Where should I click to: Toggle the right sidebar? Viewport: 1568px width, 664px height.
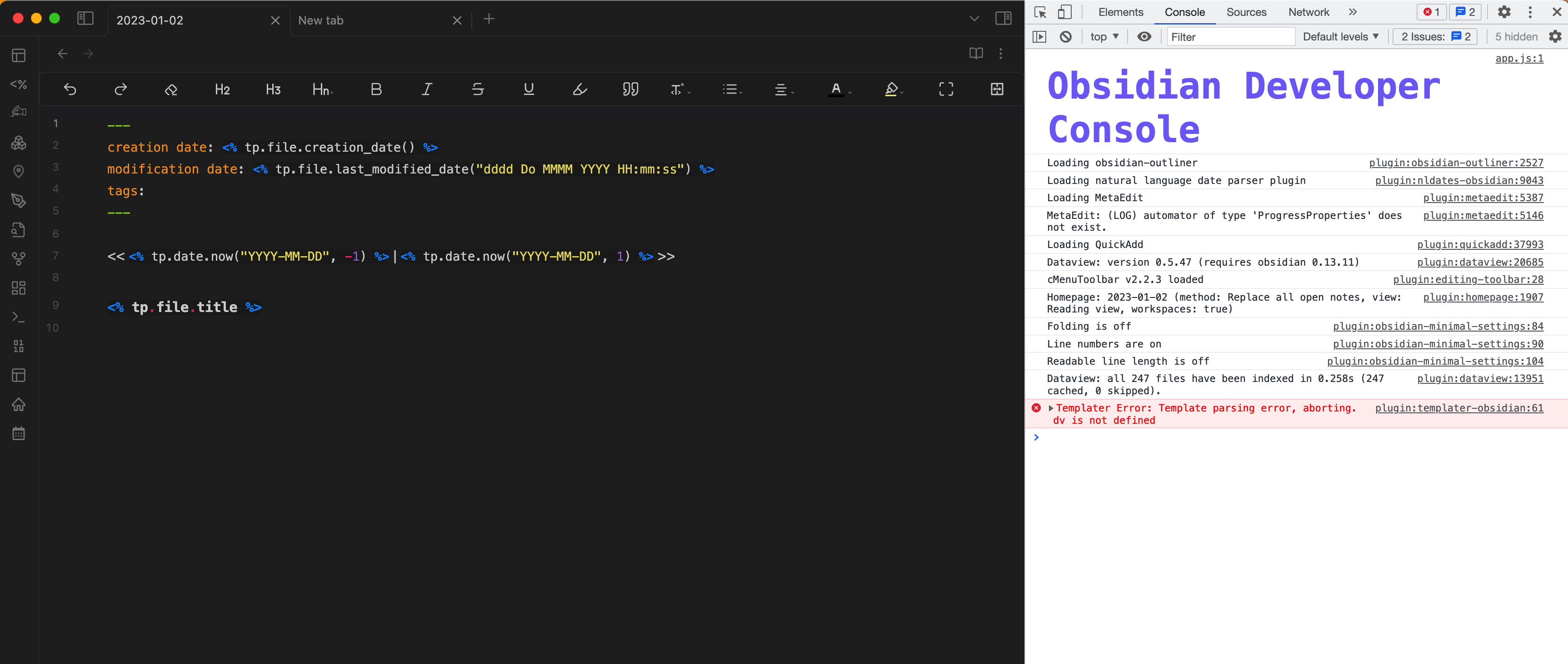coord(1003,19)
